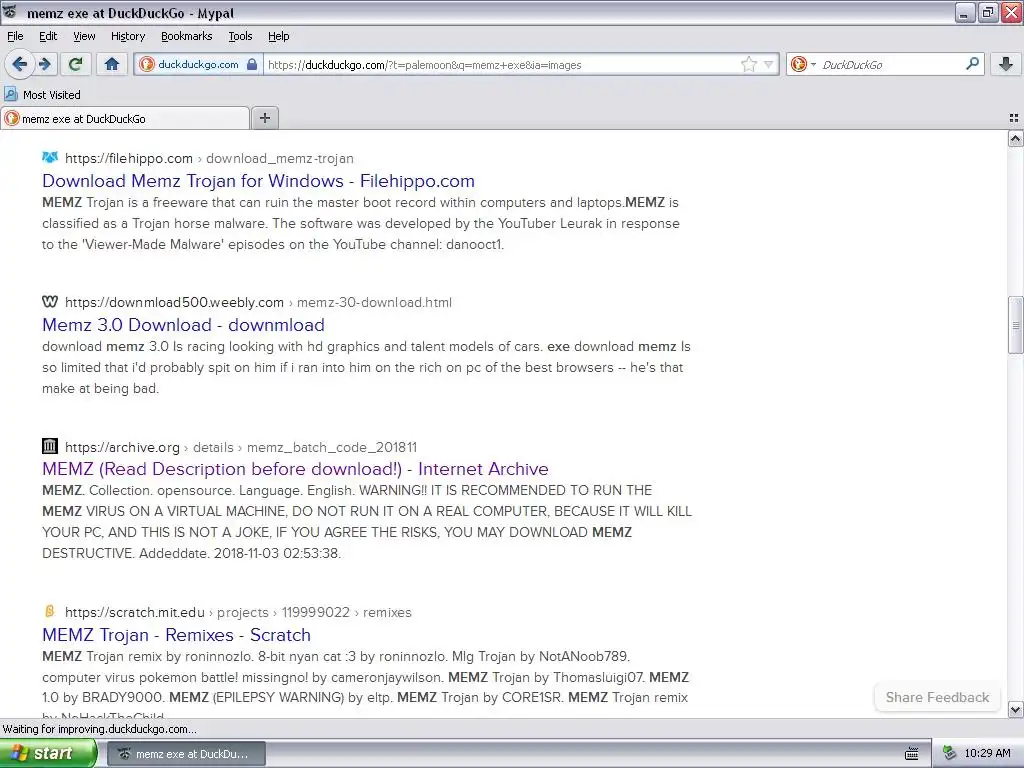Viewport: 1024px width, 768px height.
Task: Open the Bookmarks menu
Action: [x=186, y=36]
